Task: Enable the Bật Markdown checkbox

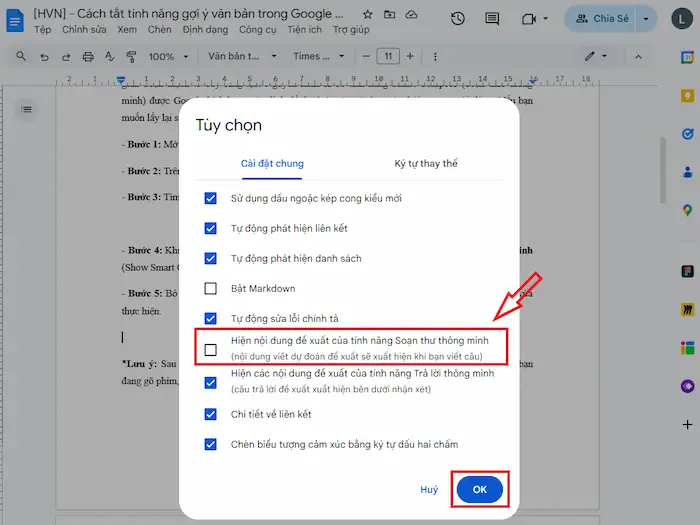Action: 210,288
